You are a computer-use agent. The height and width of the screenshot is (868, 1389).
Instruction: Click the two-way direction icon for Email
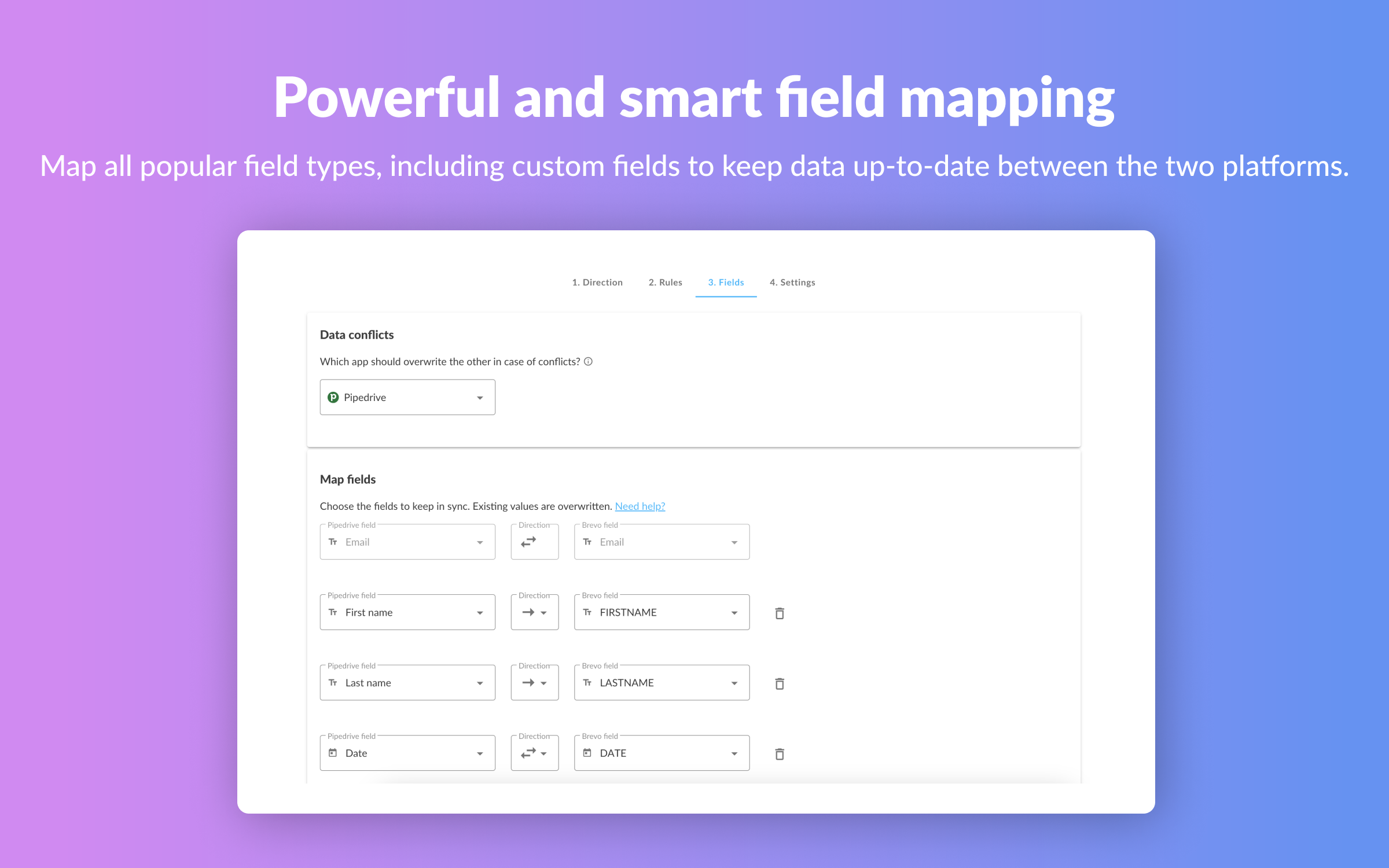pos(528,542)
